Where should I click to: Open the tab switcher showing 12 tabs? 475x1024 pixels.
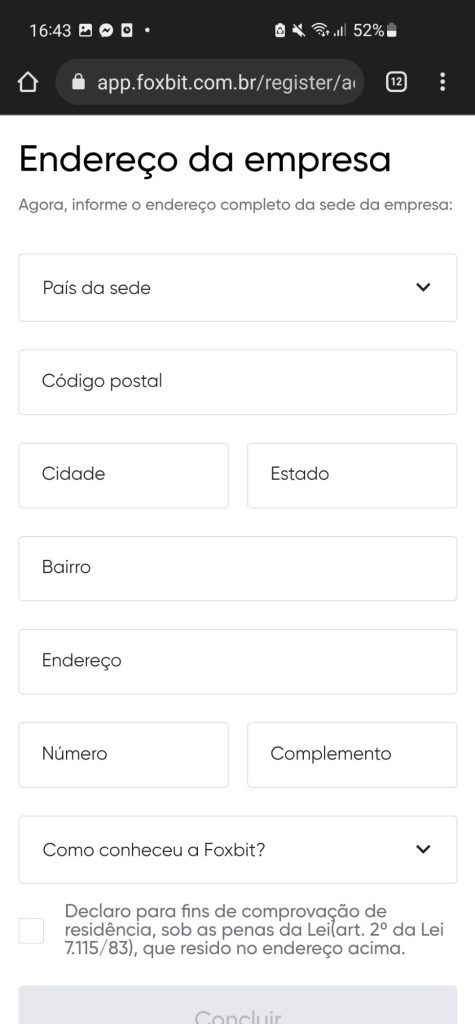pyautogui.click(x=396, y=82)
